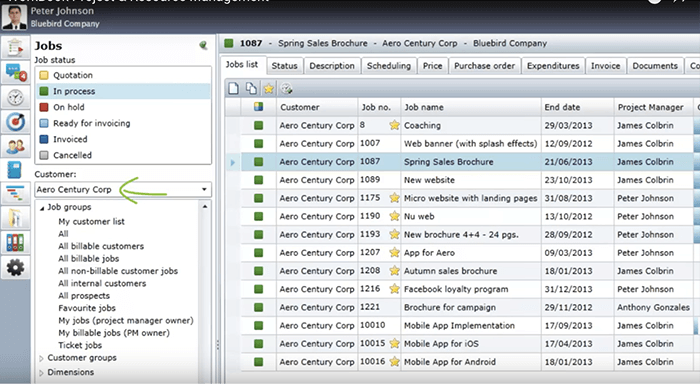This screenshot has width=700, height=384.
Task: Expand the Dimensions tree node
Action: 41,373
